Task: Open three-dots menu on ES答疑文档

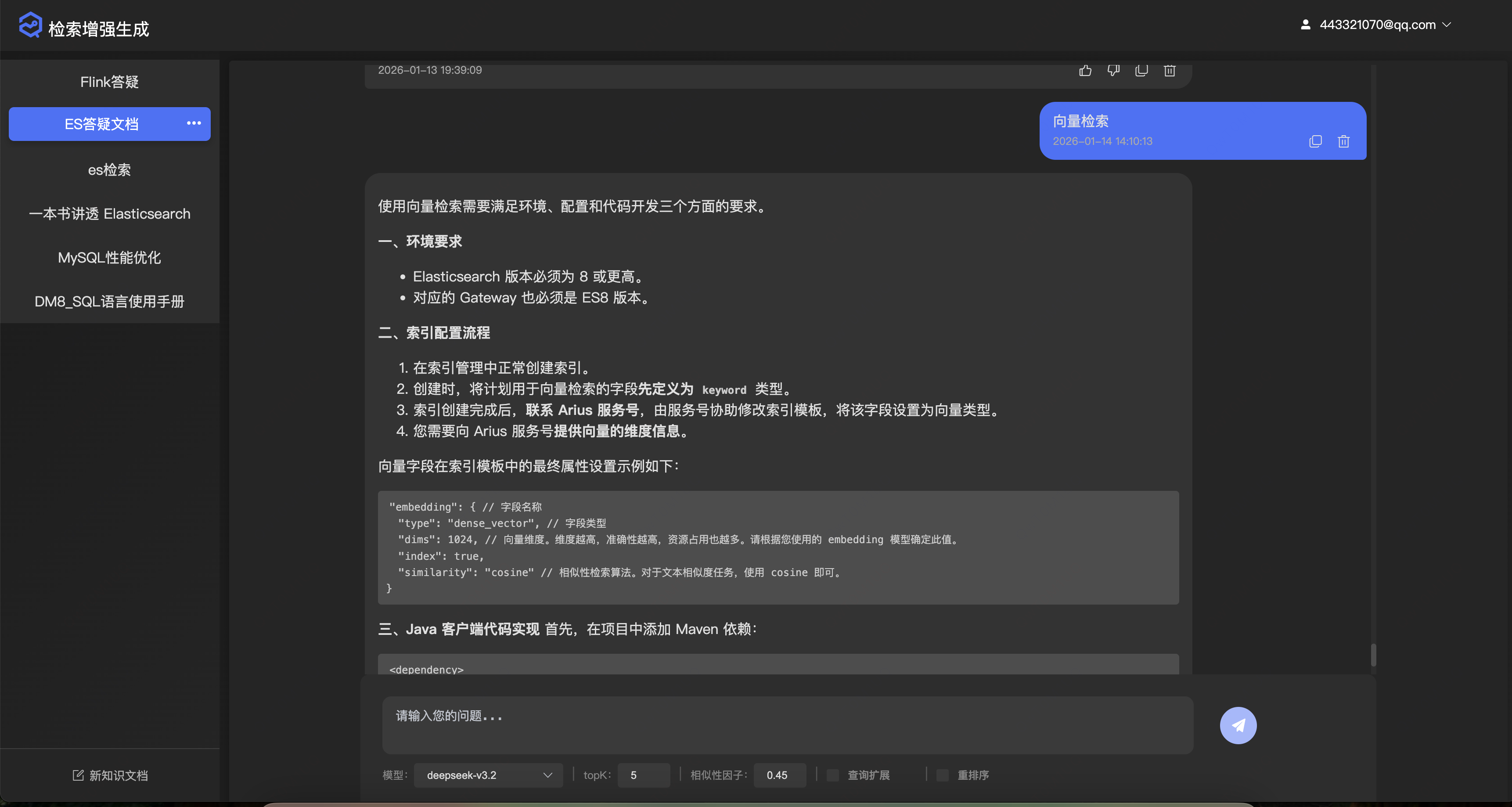Action: (194, 123)
